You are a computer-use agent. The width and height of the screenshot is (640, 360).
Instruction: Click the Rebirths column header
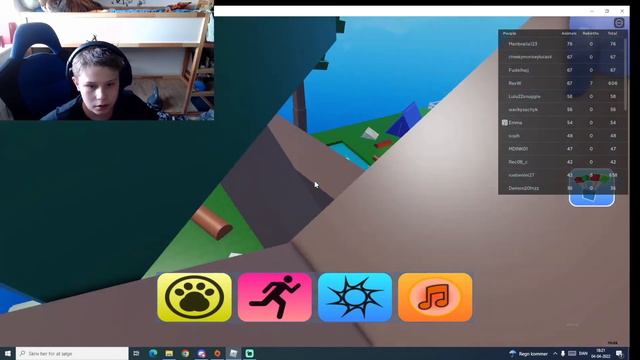point(591,33)
